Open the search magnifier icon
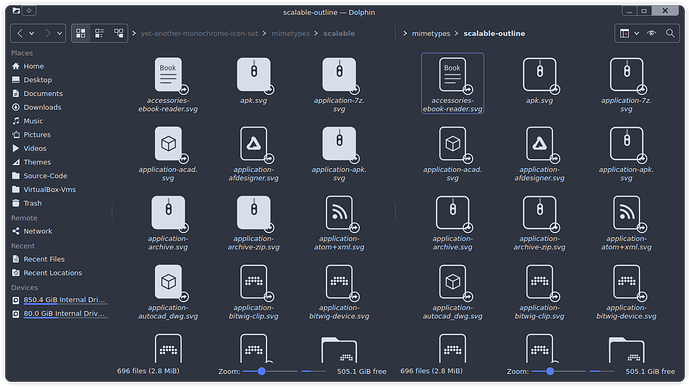The width and height of the screenshot is (689, 387). [670, 33]
